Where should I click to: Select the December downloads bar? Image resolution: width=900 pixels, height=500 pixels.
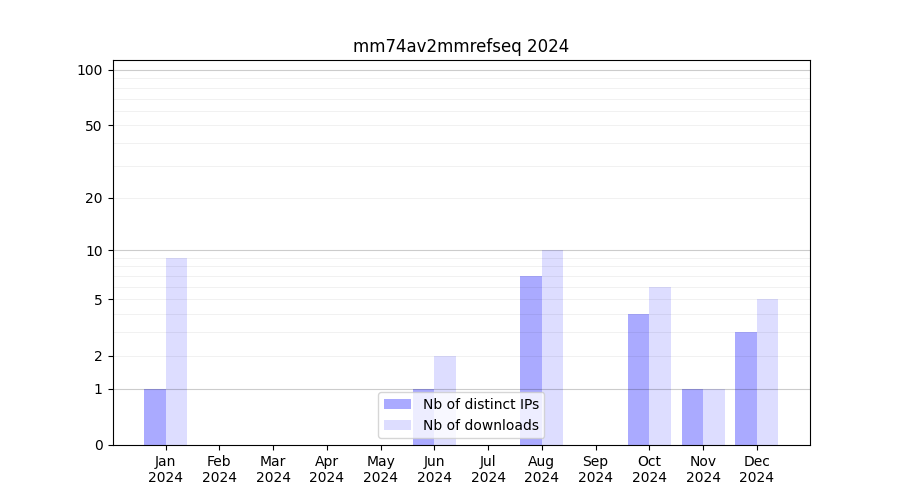point(767,372)
